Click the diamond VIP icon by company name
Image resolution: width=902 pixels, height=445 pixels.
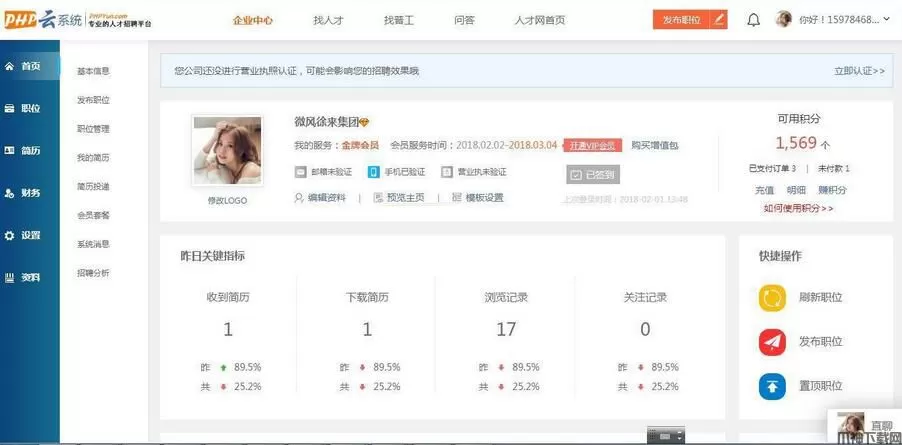364,122
